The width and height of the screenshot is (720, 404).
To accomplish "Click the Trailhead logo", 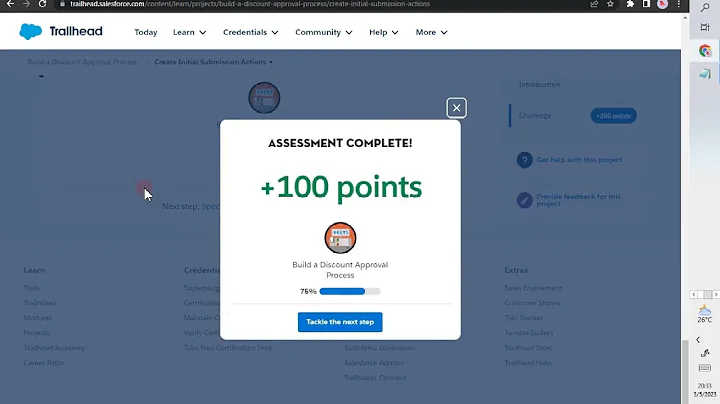I will click(61, 32).
